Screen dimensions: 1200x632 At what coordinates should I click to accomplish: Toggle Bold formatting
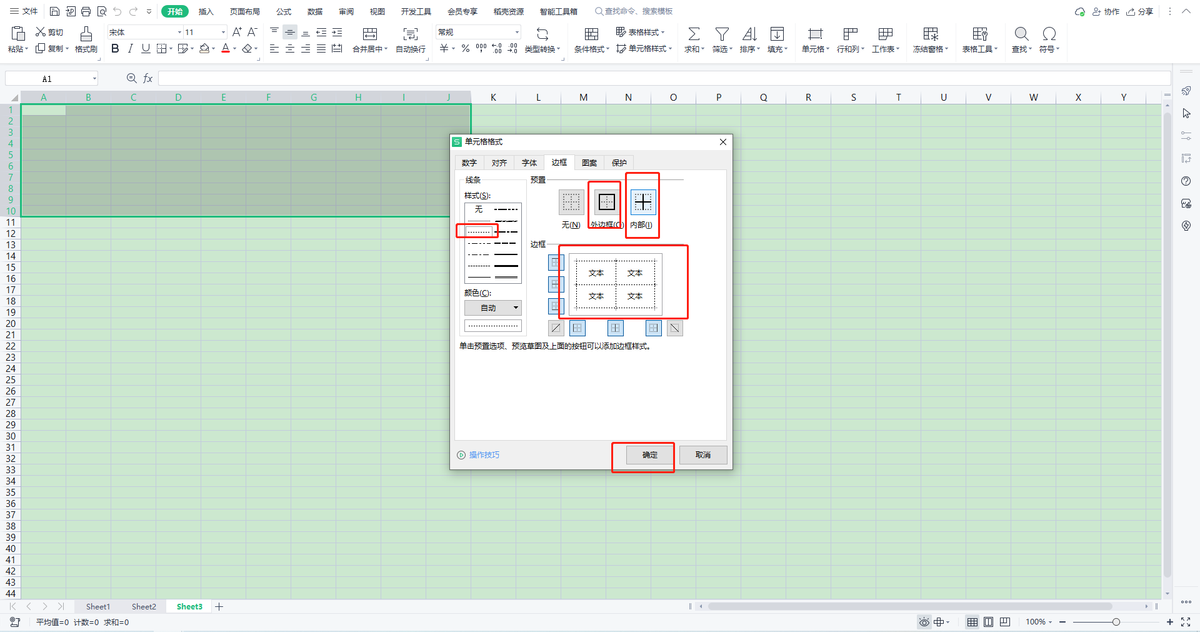point(115,48)
